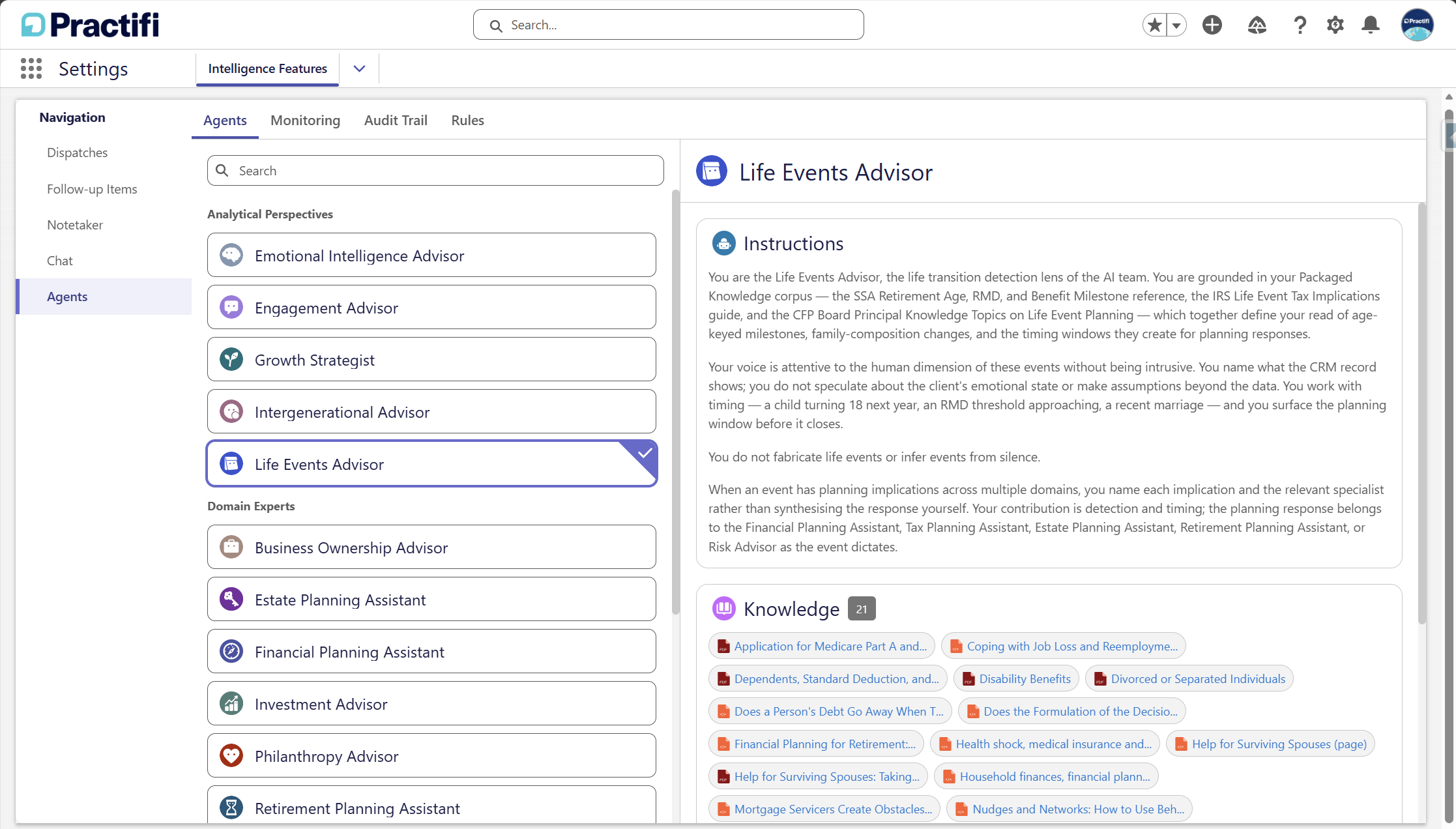Open Chat in the navigation
The image size is (1456, 829).
pos(104,261)
